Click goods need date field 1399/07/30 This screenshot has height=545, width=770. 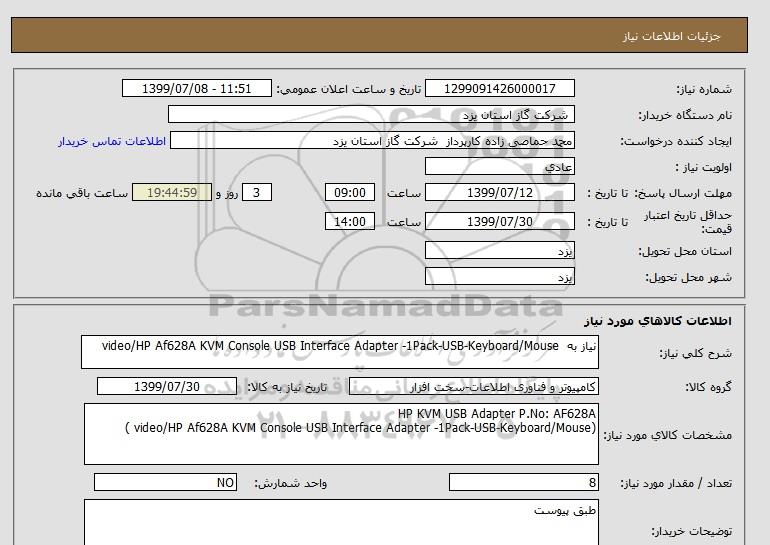(x=167, y=386)
